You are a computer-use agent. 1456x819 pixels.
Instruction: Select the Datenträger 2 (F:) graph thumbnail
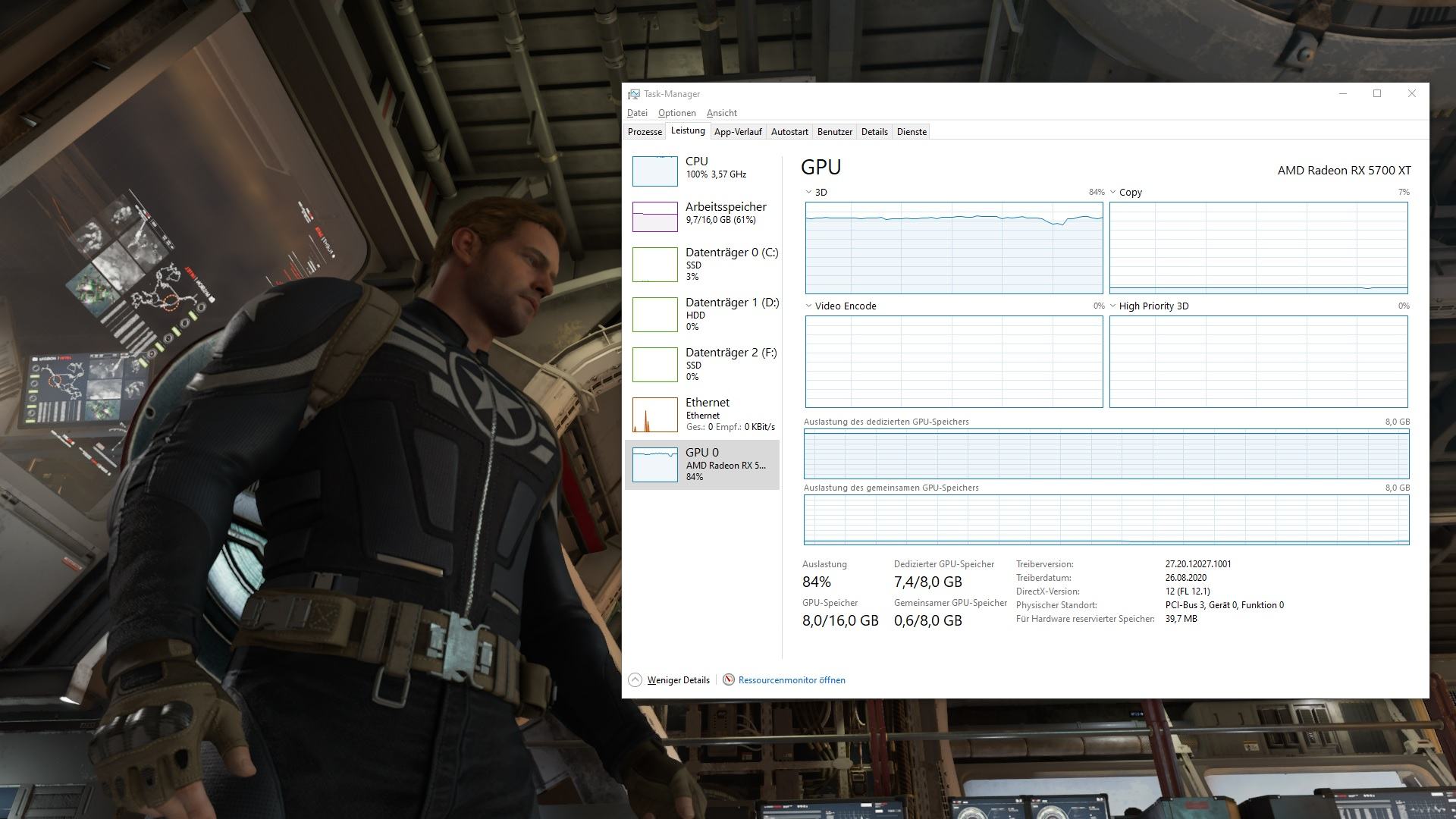655,365
